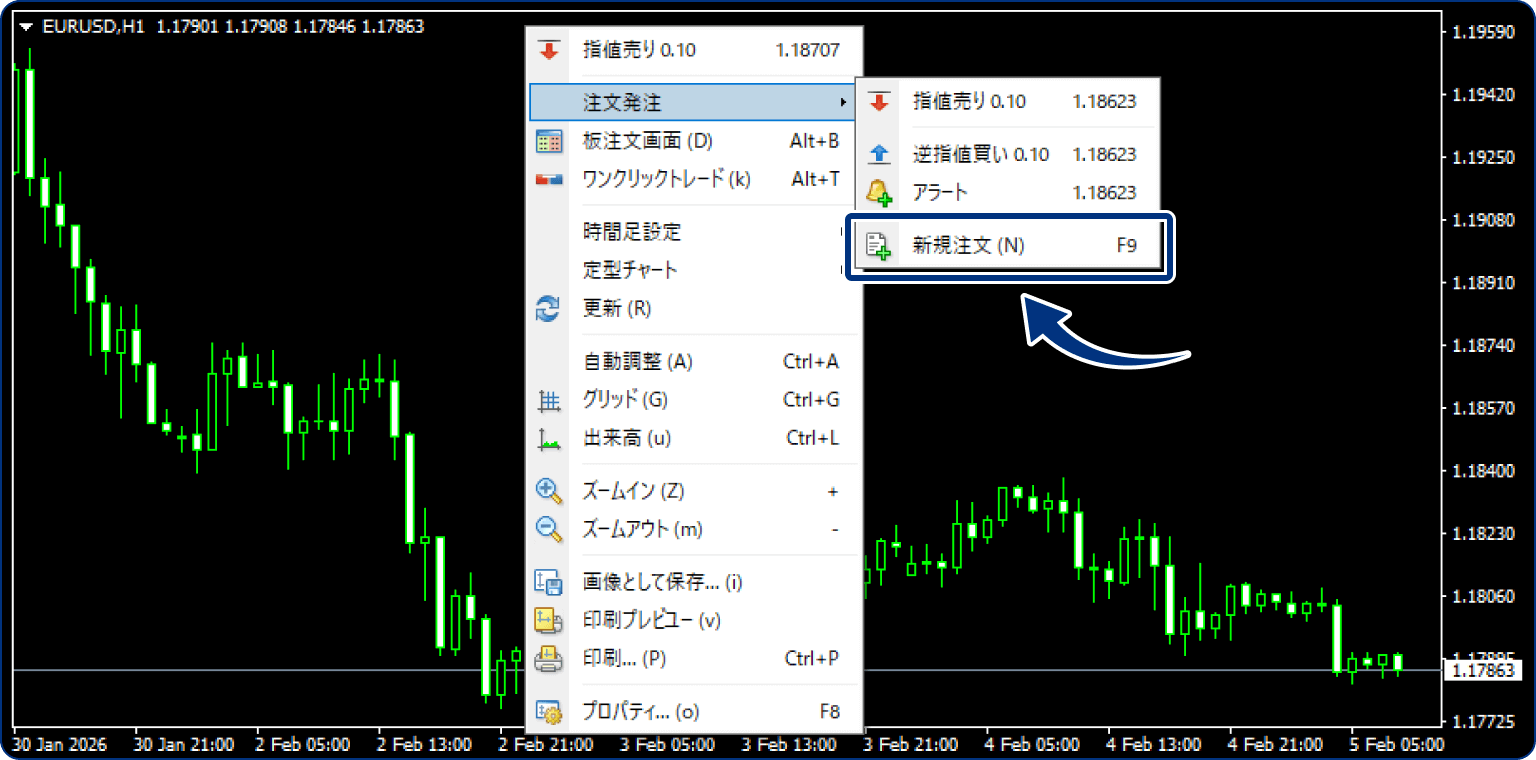Viewport: 1536px width, 760px height.
Task: Expand the EURUSD chart dropdown triangle
Action: point(26,28)
